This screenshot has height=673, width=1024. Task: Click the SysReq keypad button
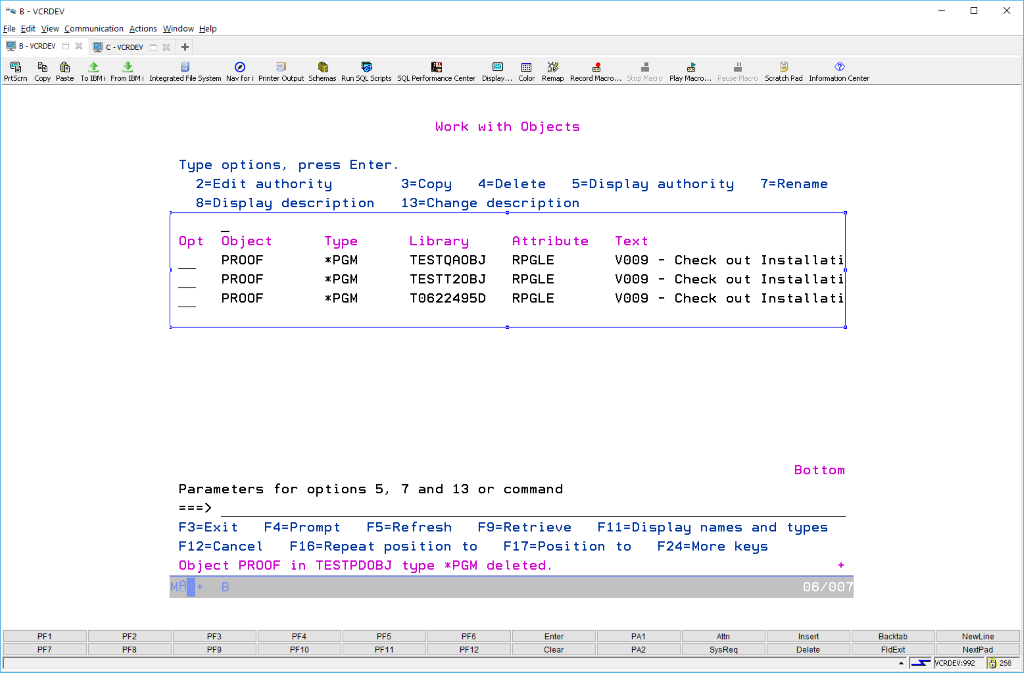coord(724,650)
